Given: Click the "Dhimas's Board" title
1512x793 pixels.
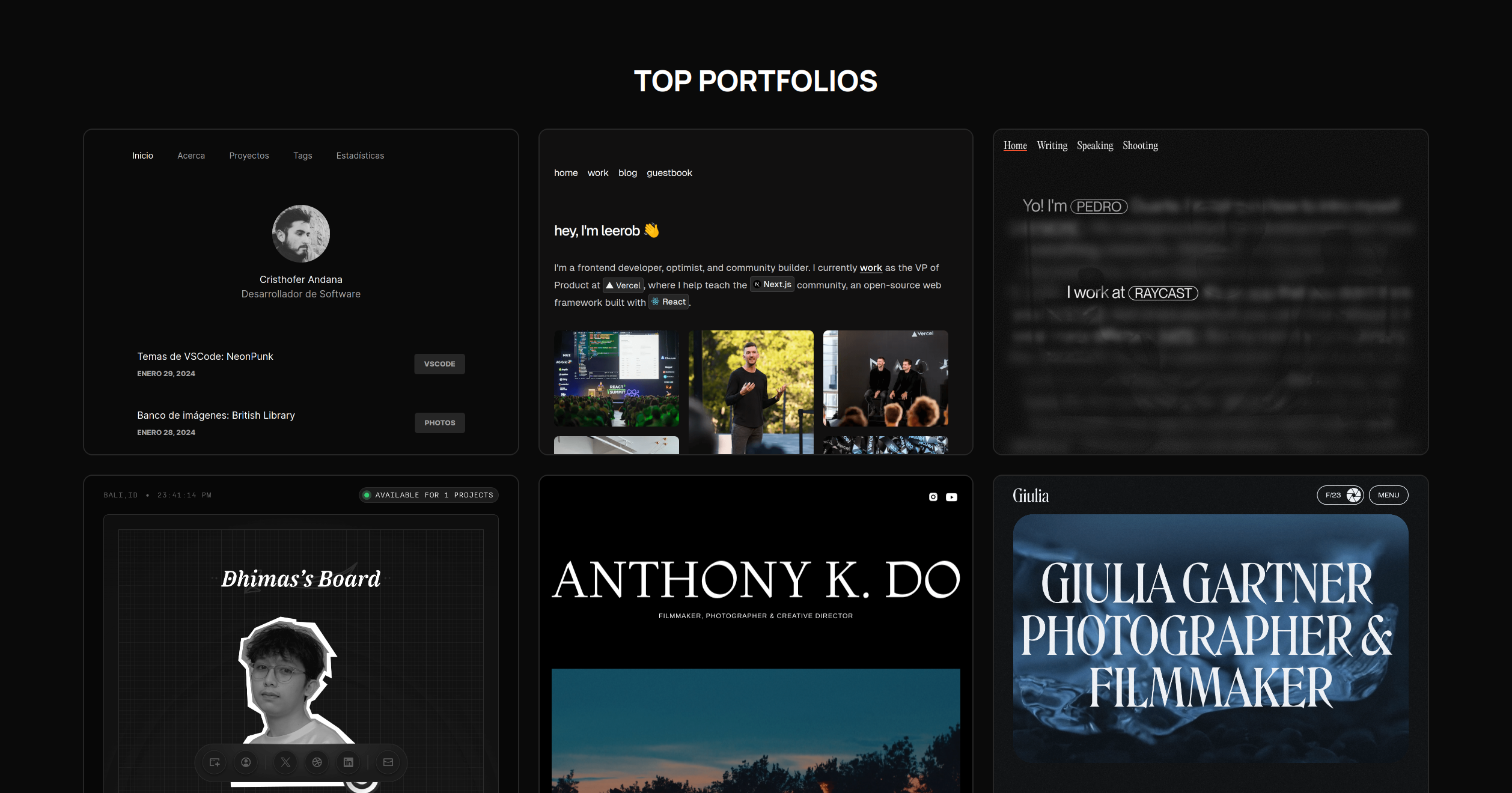Looking at the screenshot, I should pyautogui.click(x=300, y=579).
